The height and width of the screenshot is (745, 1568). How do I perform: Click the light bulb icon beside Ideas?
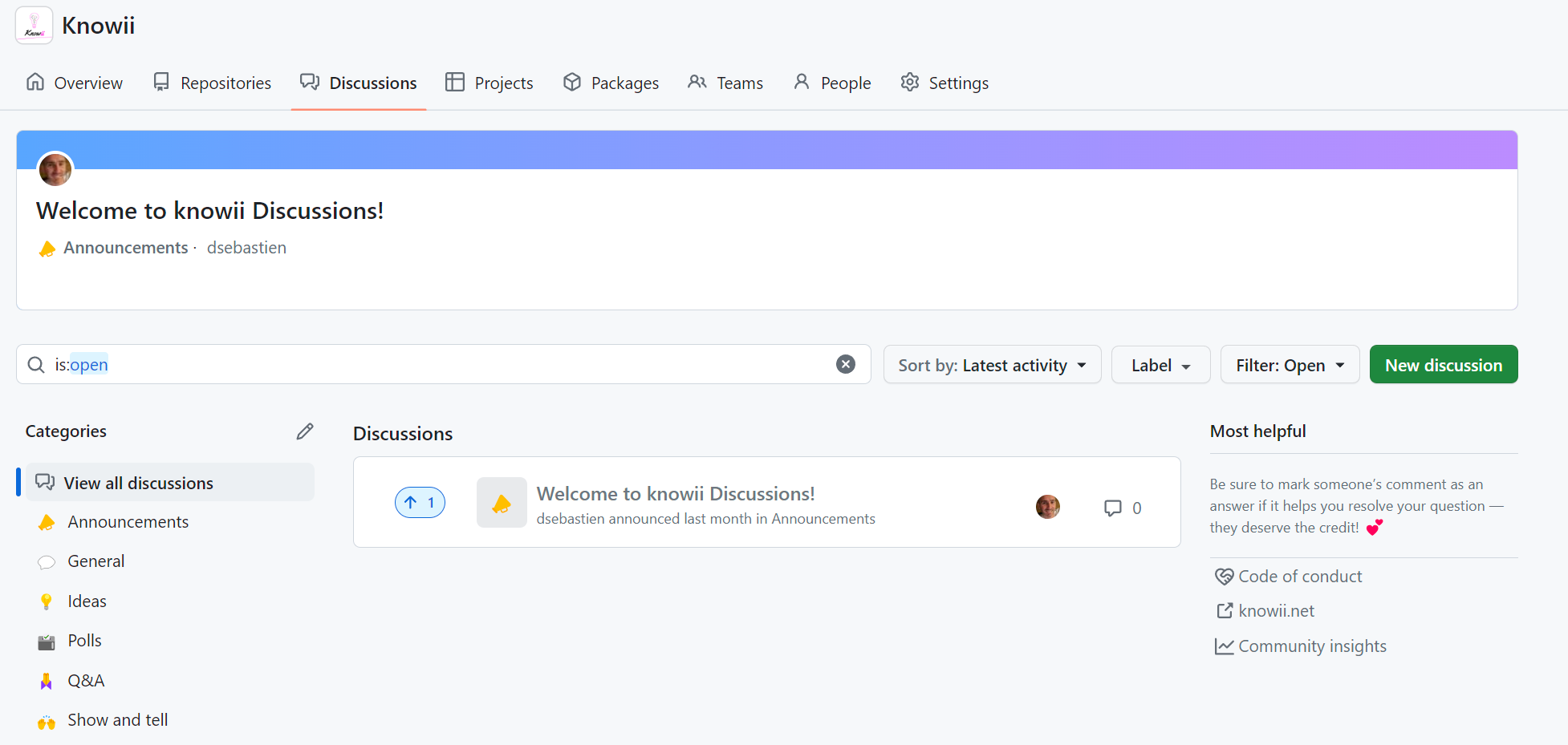pos(47,601)
